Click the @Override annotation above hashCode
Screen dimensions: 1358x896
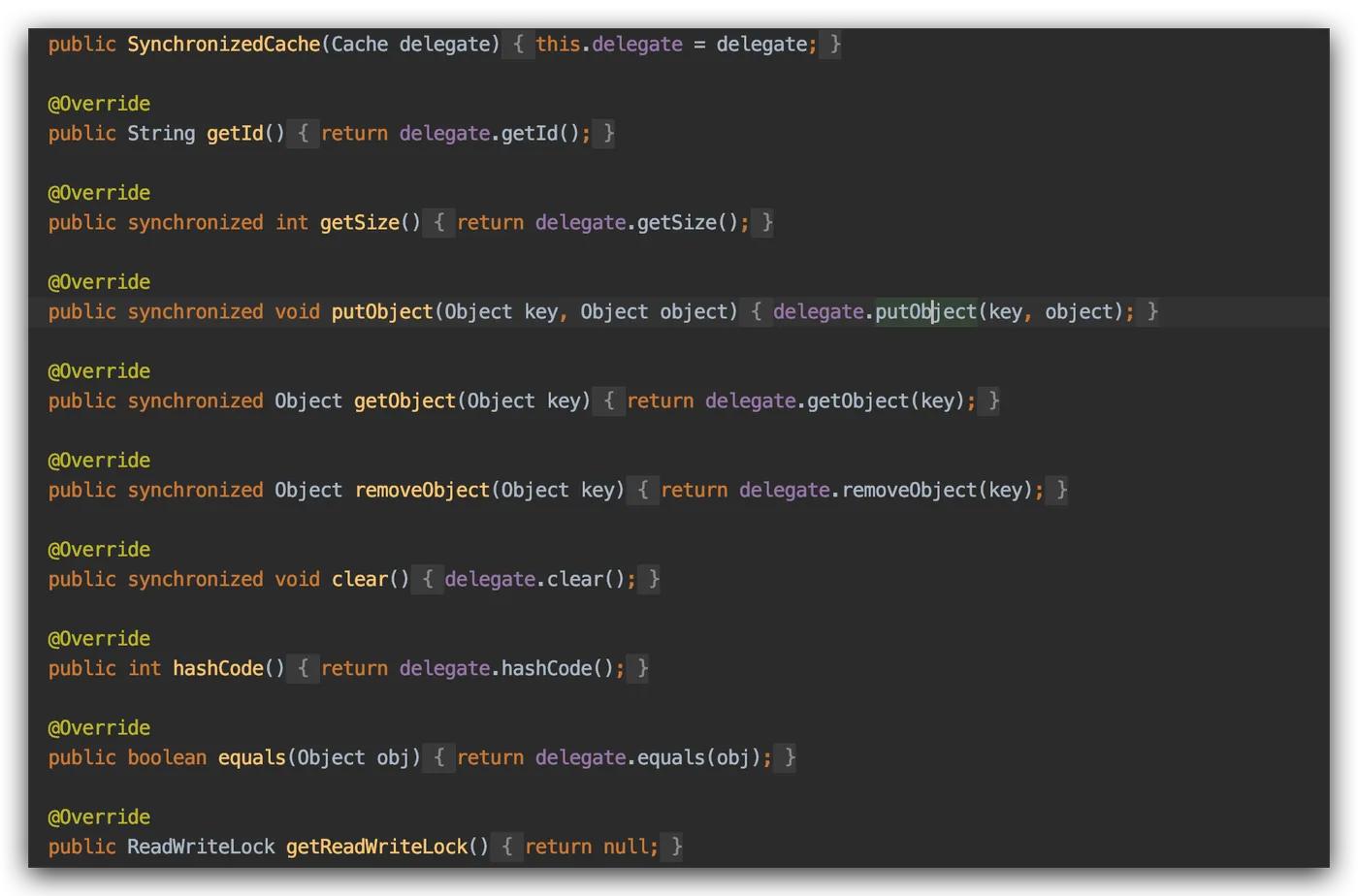tap(99, 639)
